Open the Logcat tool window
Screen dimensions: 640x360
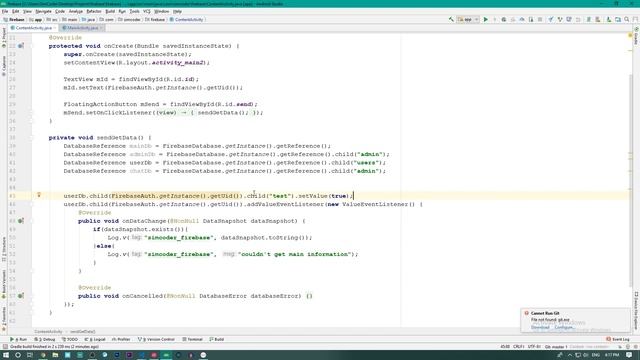95,339
